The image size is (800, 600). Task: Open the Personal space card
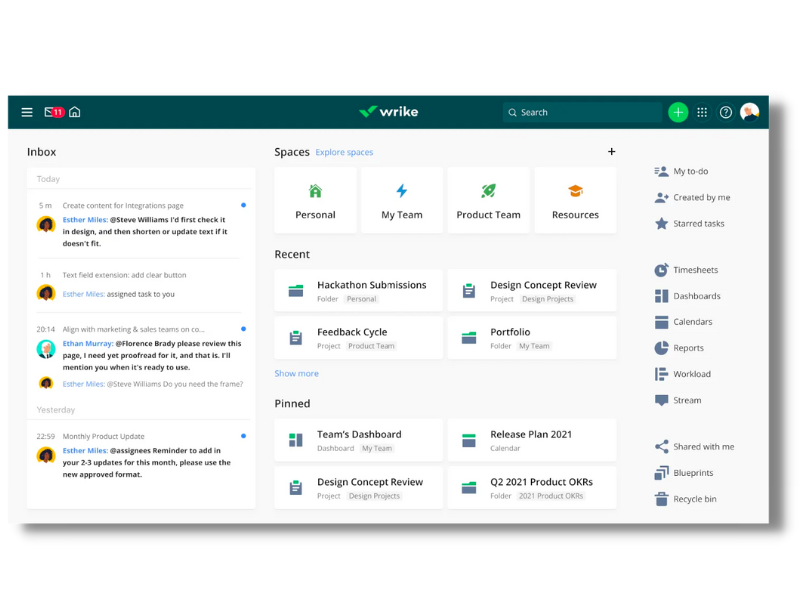315,201
